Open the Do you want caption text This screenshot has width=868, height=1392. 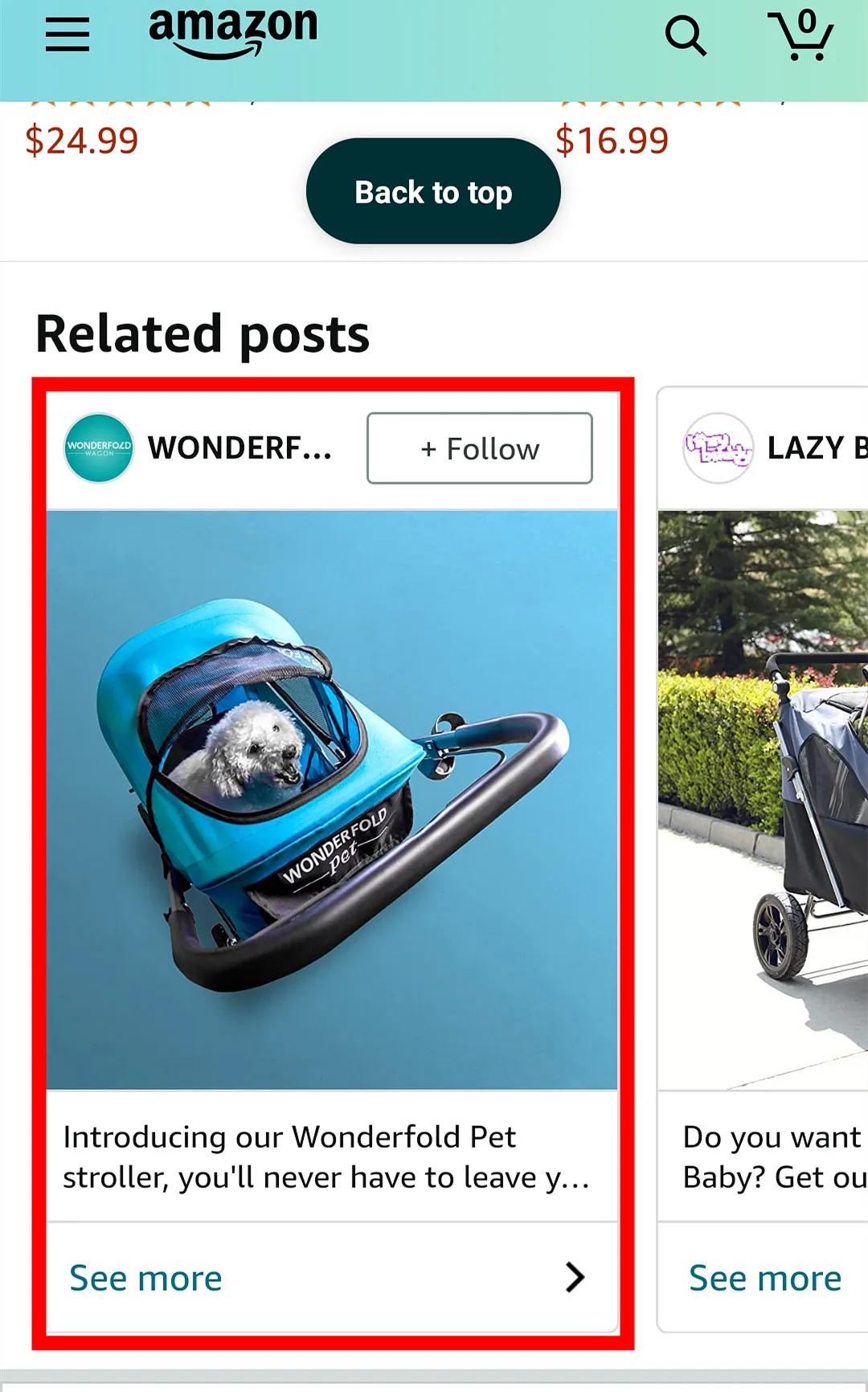775,1157
